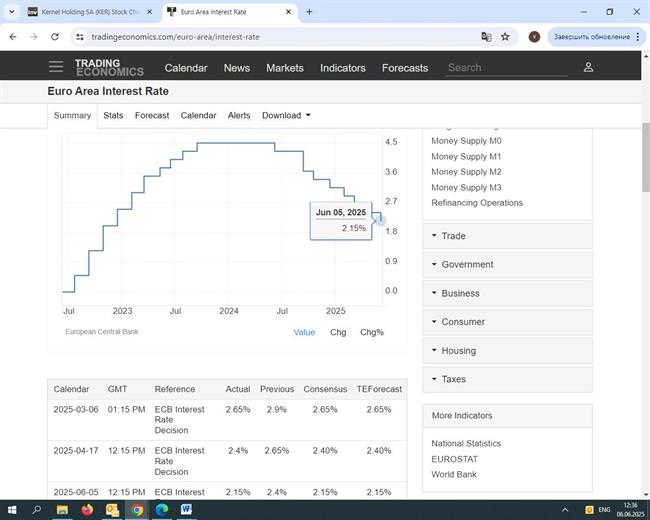Open the Calendar nav item
The image size is (650, 520).
[x=186, y=68]
